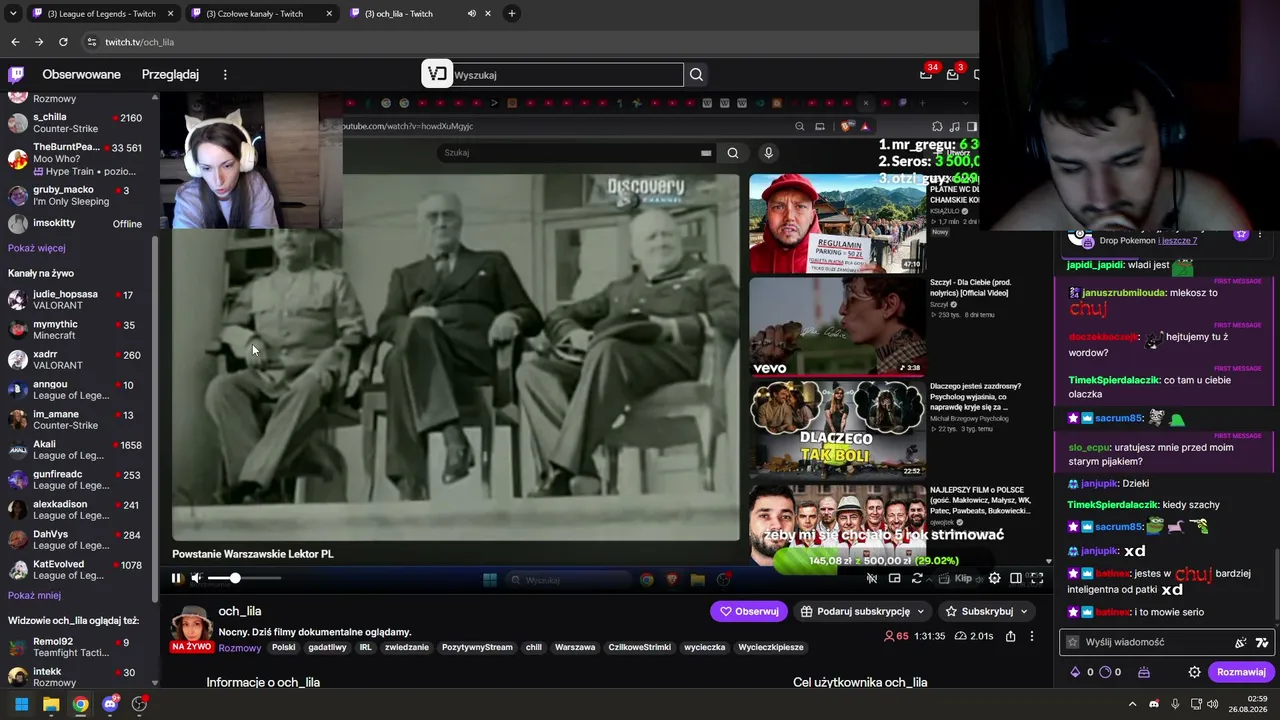Open channel points balance icon
This screenshot has width=1280, height=720.
tap(1106, 672)
